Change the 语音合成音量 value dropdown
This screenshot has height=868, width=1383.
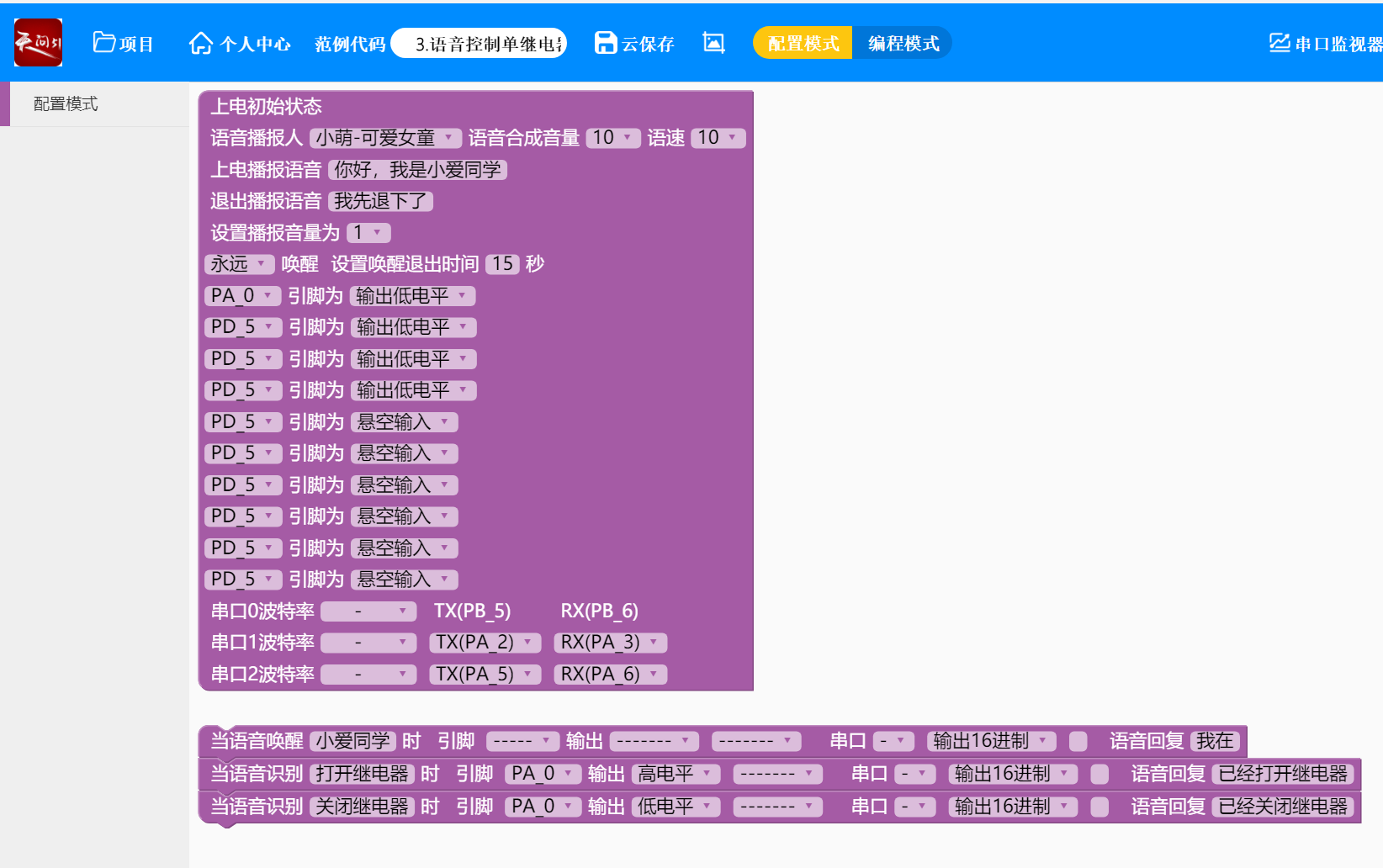pos(613,138)
